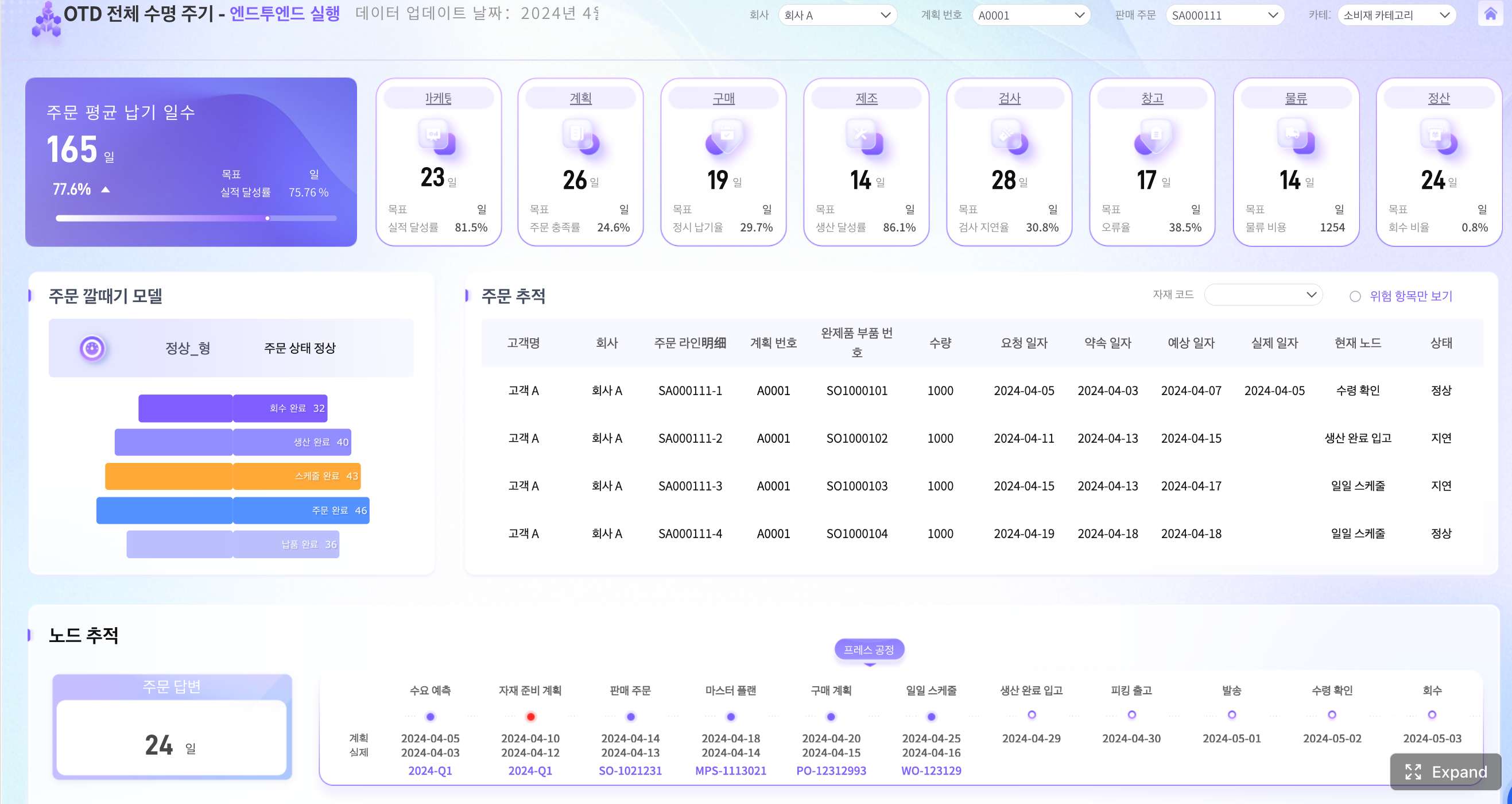Click the 생산 완료 40 funnel bar
This screenshot has height=804, width=1512.
pos(233,442)
